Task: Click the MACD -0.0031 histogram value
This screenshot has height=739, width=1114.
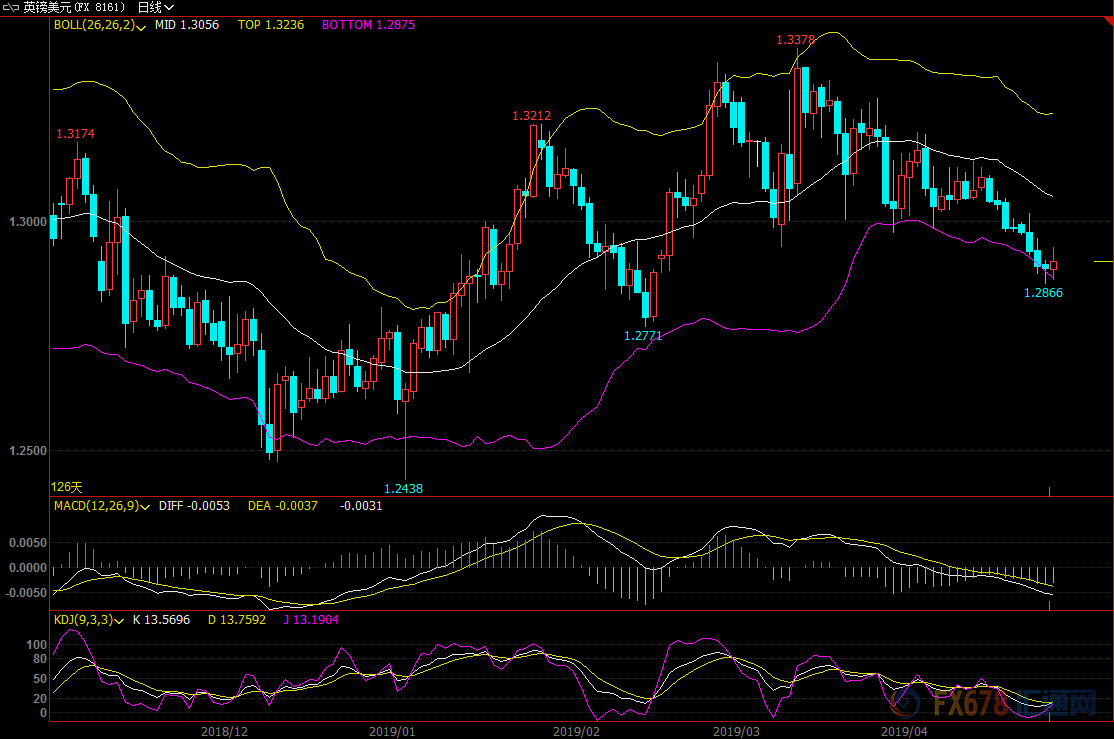Action: (361, 506)
